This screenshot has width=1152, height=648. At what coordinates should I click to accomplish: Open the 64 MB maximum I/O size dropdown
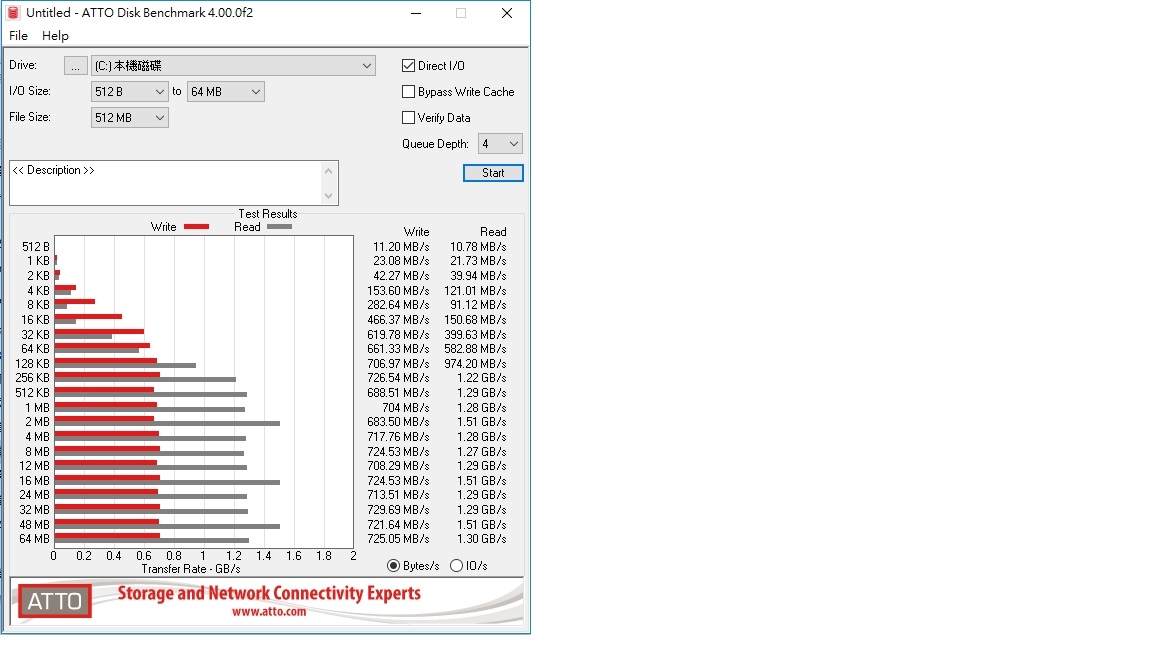point(226,92)
